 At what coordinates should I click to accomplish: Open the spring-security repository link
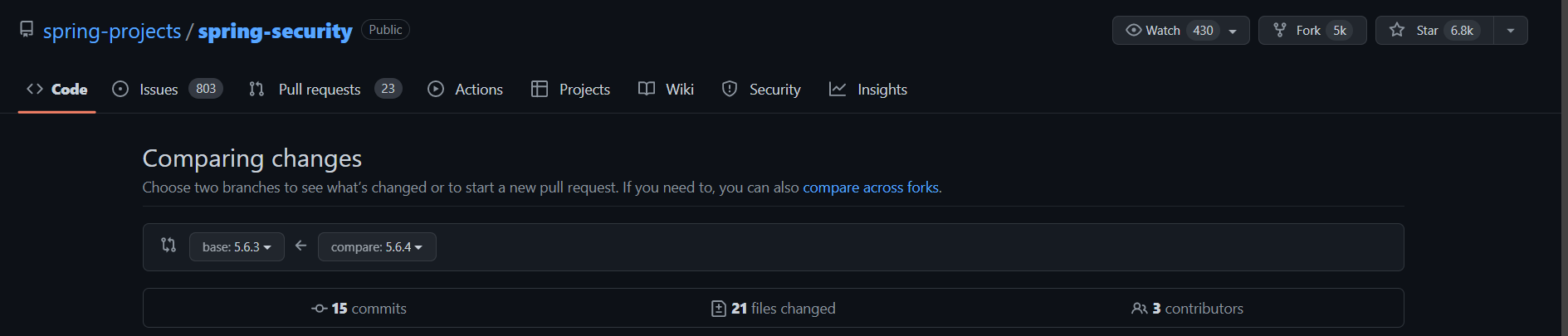[275, 31]
